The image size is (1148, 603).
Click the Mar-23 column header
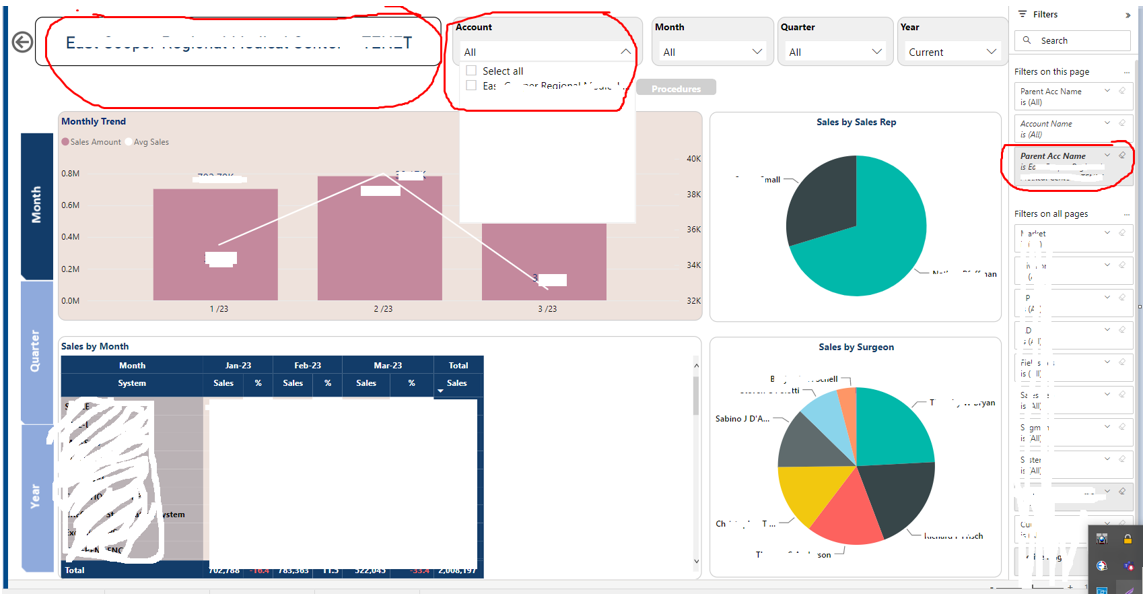point(388,365)
